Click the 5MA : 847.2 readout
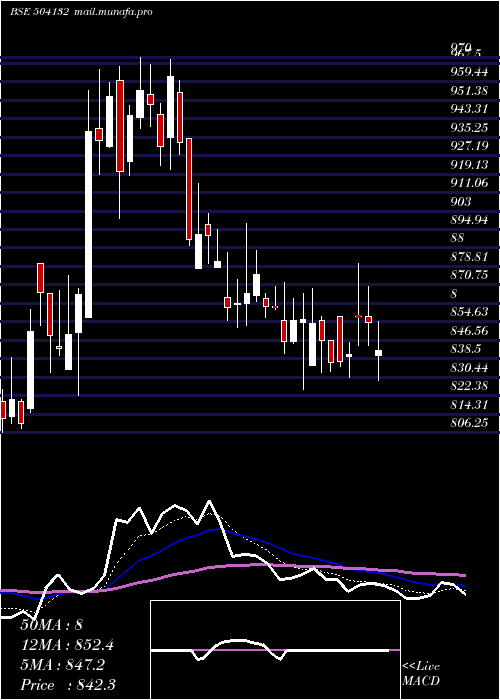This screenshot has width=500, height=700. click(63, 665)
